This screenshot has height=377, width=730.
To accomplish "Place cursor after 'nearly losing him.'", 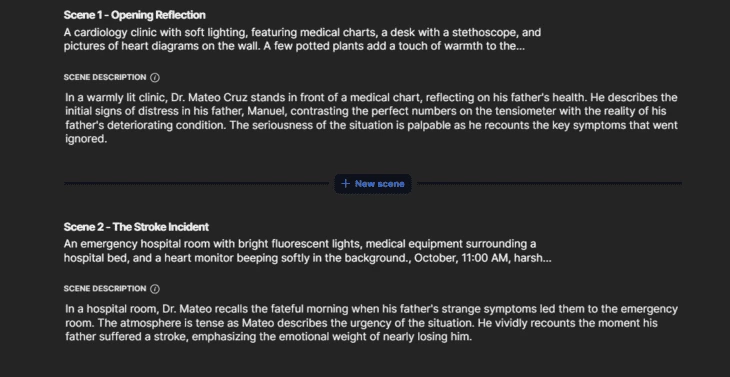I will (472, 337).
